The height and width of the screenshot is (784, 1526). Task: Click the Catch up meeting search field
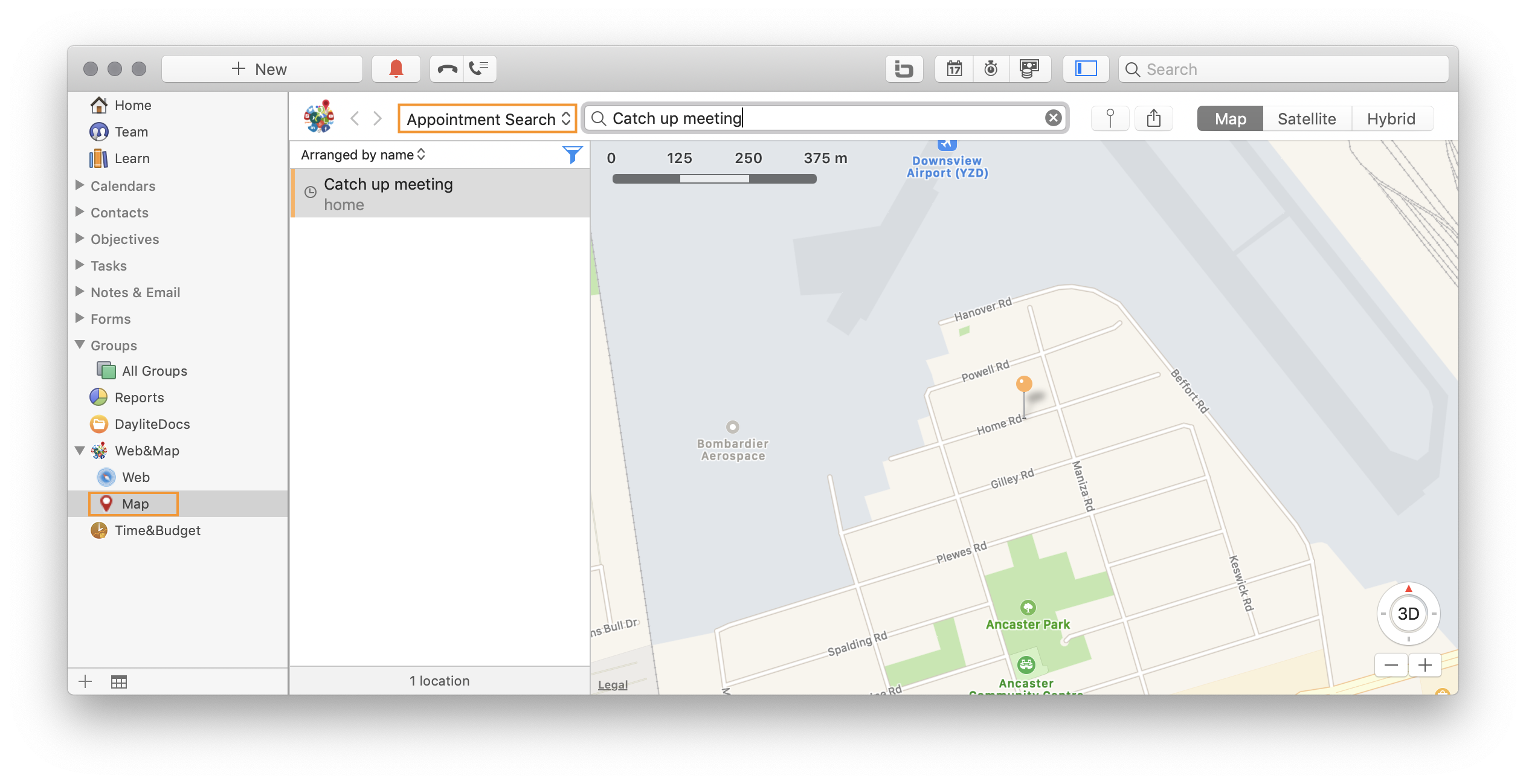click(825, 118)
